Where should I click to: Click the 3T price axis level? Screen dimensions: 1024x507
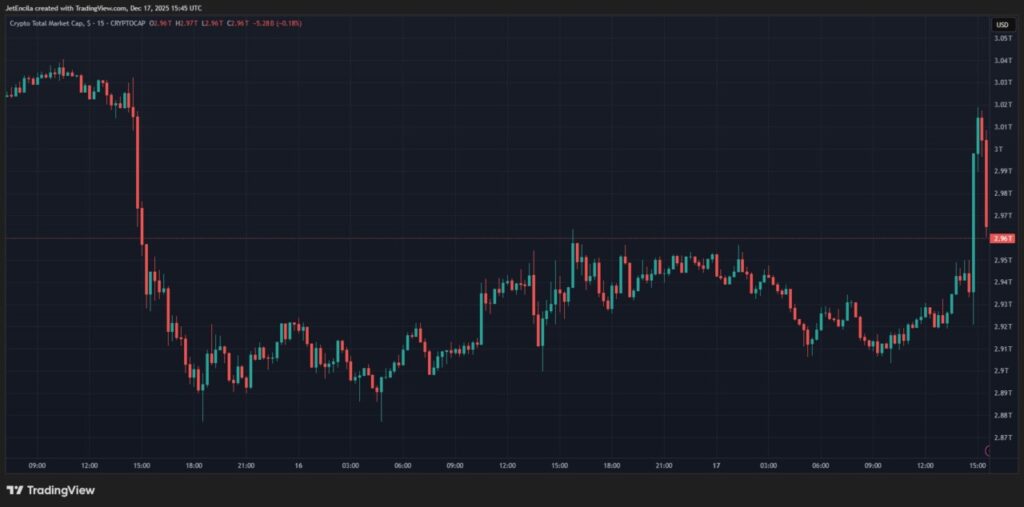coord(1000,149)
